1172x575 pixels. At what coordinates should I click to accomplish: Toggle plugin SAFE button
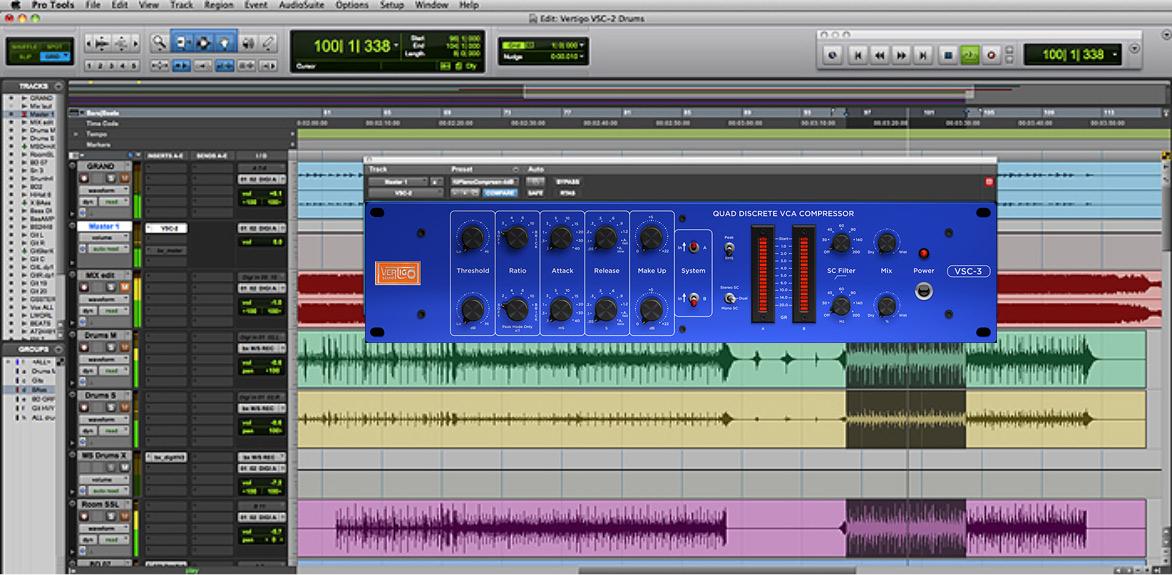535,193
